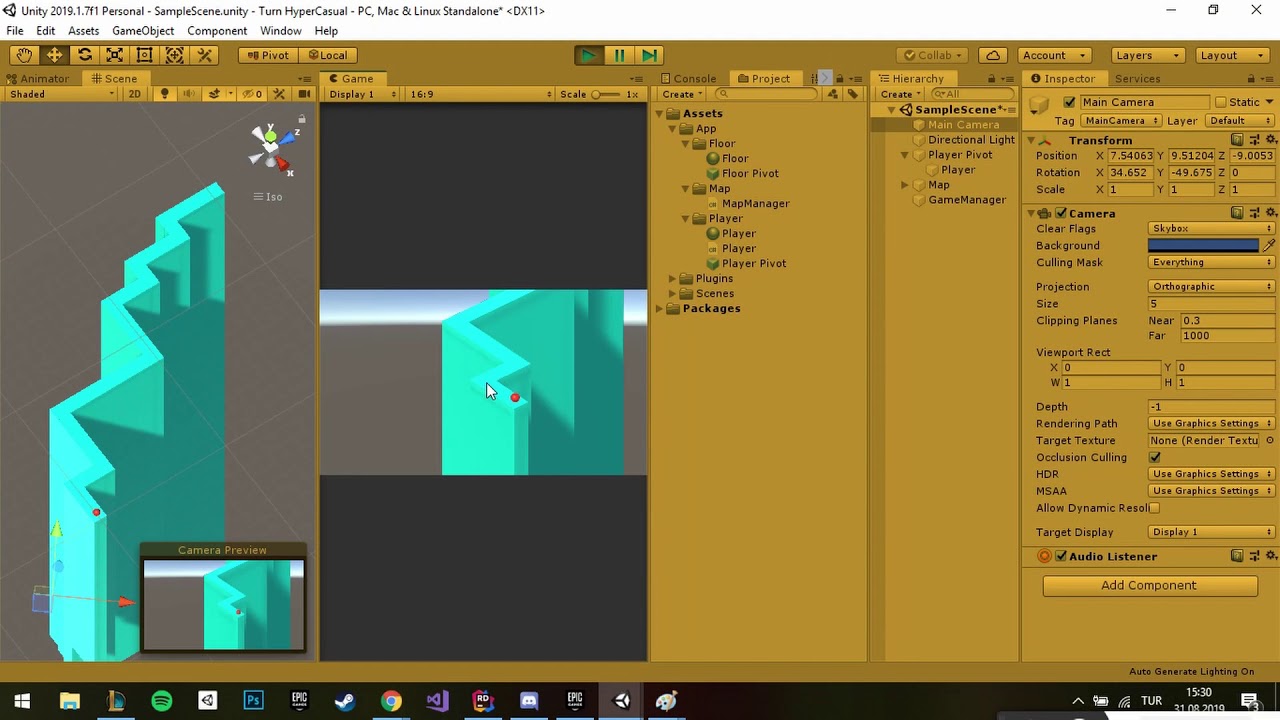Pick background color with eyedropper

[1270, 245]
